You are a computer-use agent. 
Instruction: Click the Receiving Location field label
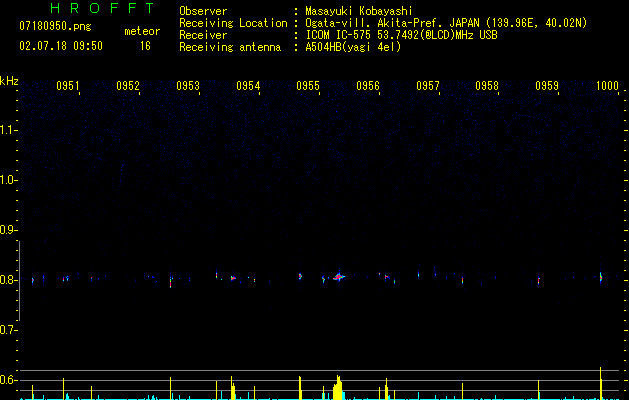point(233,23)
